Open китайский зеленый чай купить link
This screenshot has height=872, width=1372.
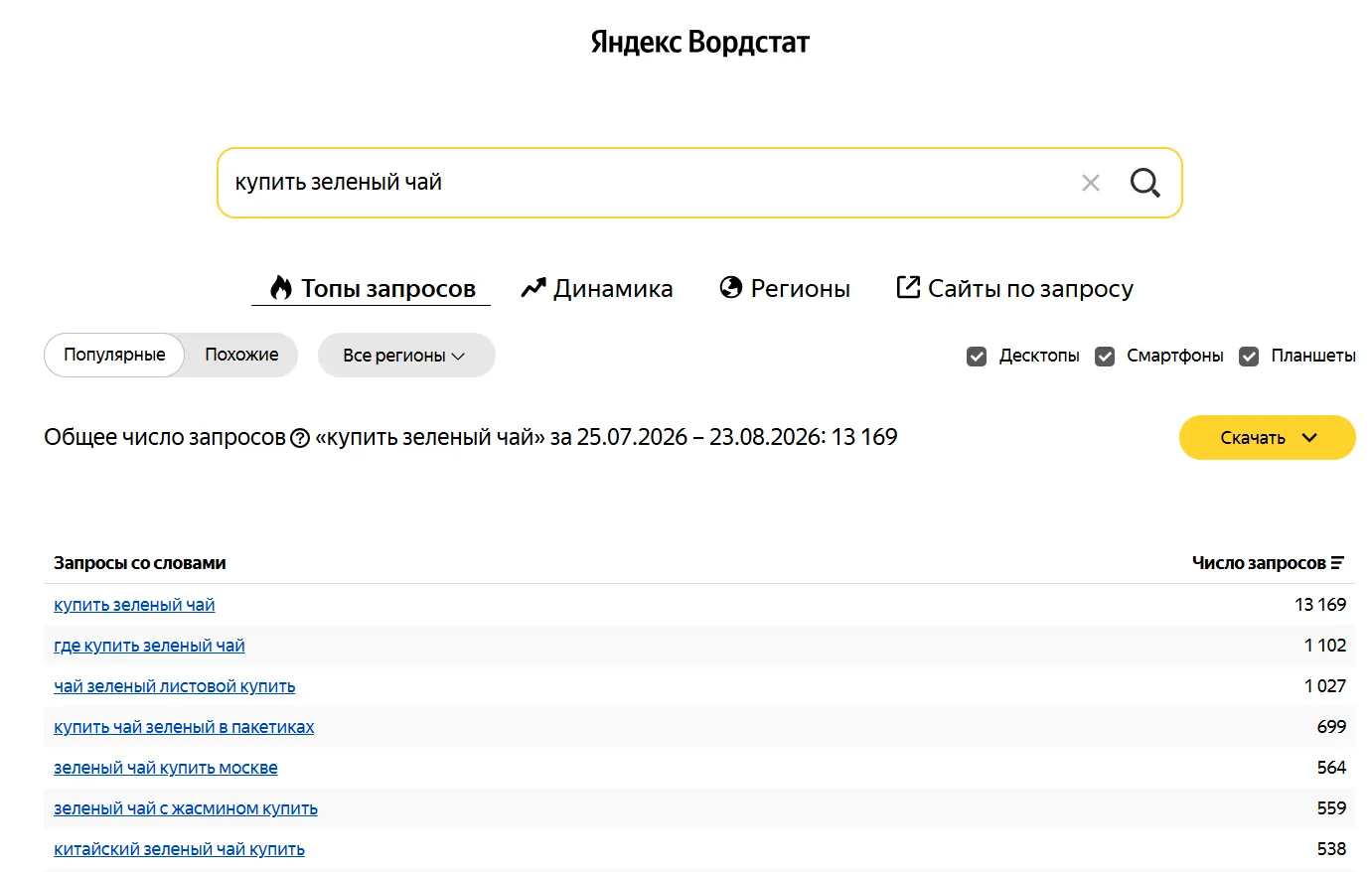pos(179,849)
